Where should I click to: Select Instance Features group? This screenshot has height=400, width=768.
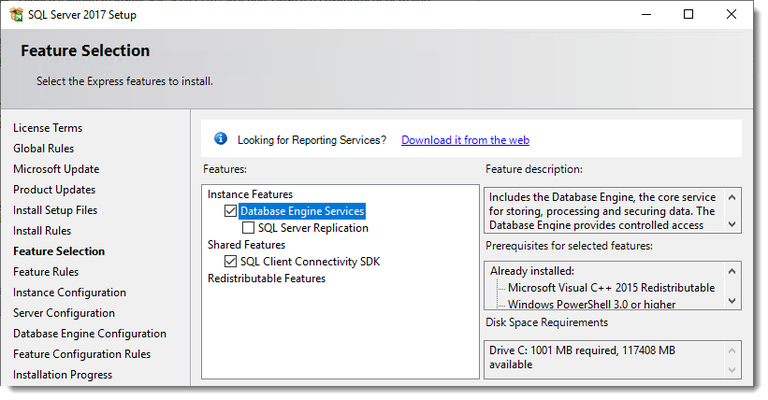click(x=250, y=194)
